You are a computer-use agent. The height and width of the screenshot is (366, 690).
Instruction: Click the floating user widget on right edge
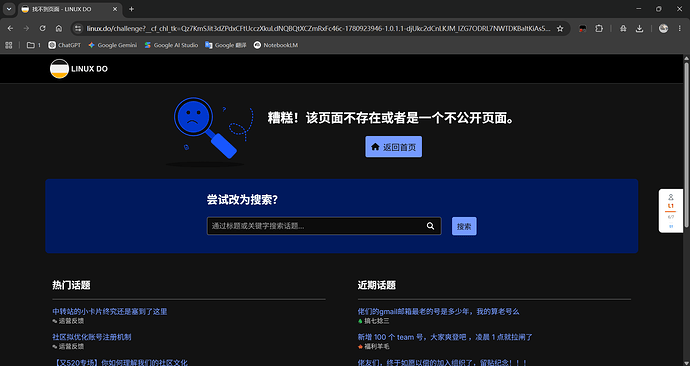(671, 211)
